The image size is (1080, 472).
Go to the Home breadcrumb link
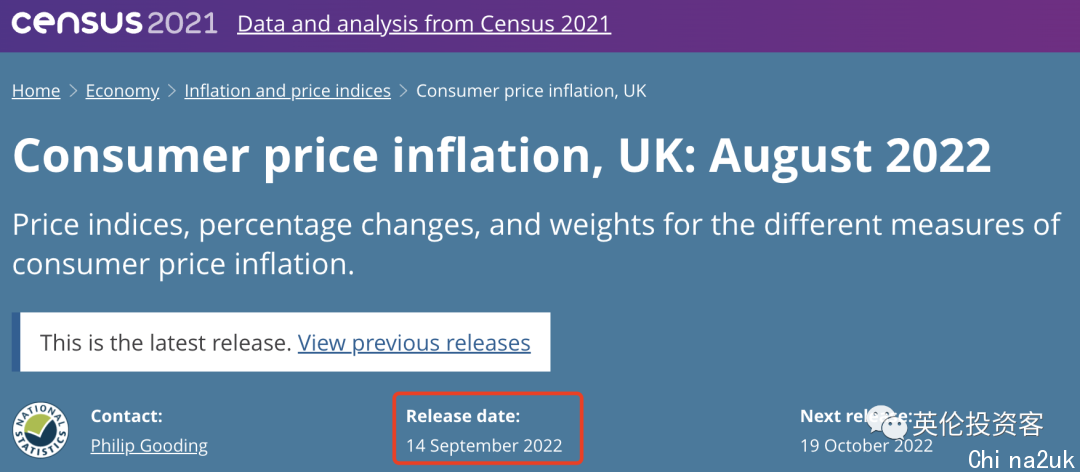tap(36, 91)
